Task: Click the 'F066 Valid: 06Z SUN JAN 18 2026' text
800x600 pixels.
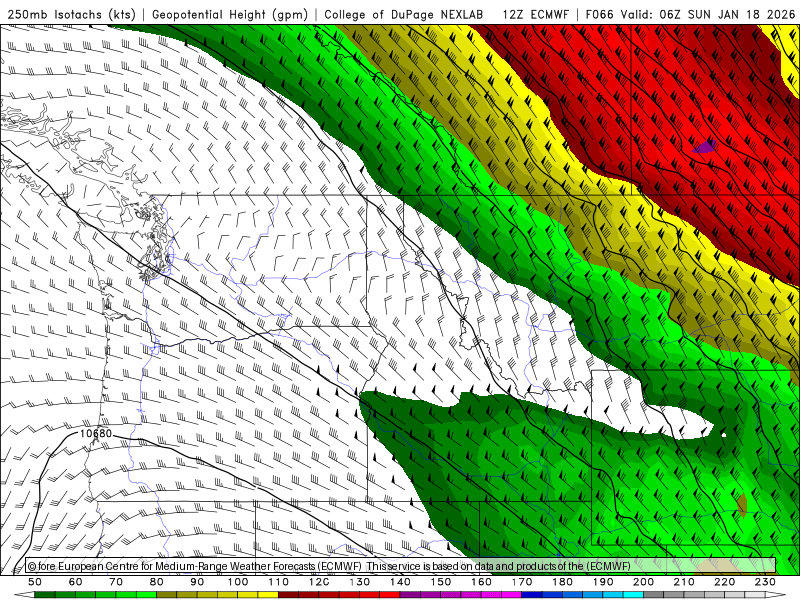Action: 690,14
